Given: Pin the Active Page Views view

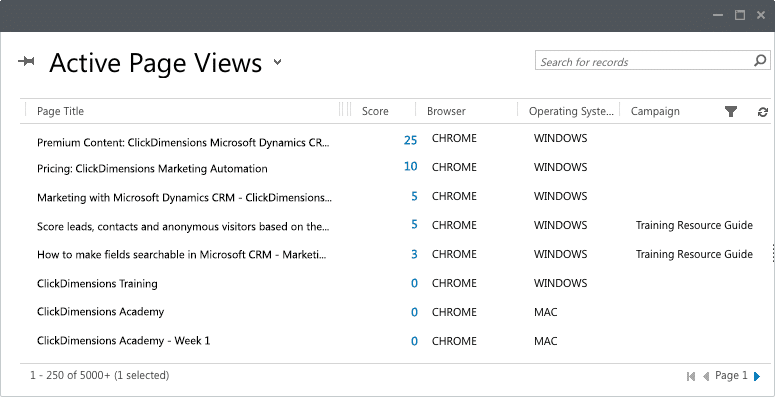Looking at the screenshot, I should tap(26, 61).
